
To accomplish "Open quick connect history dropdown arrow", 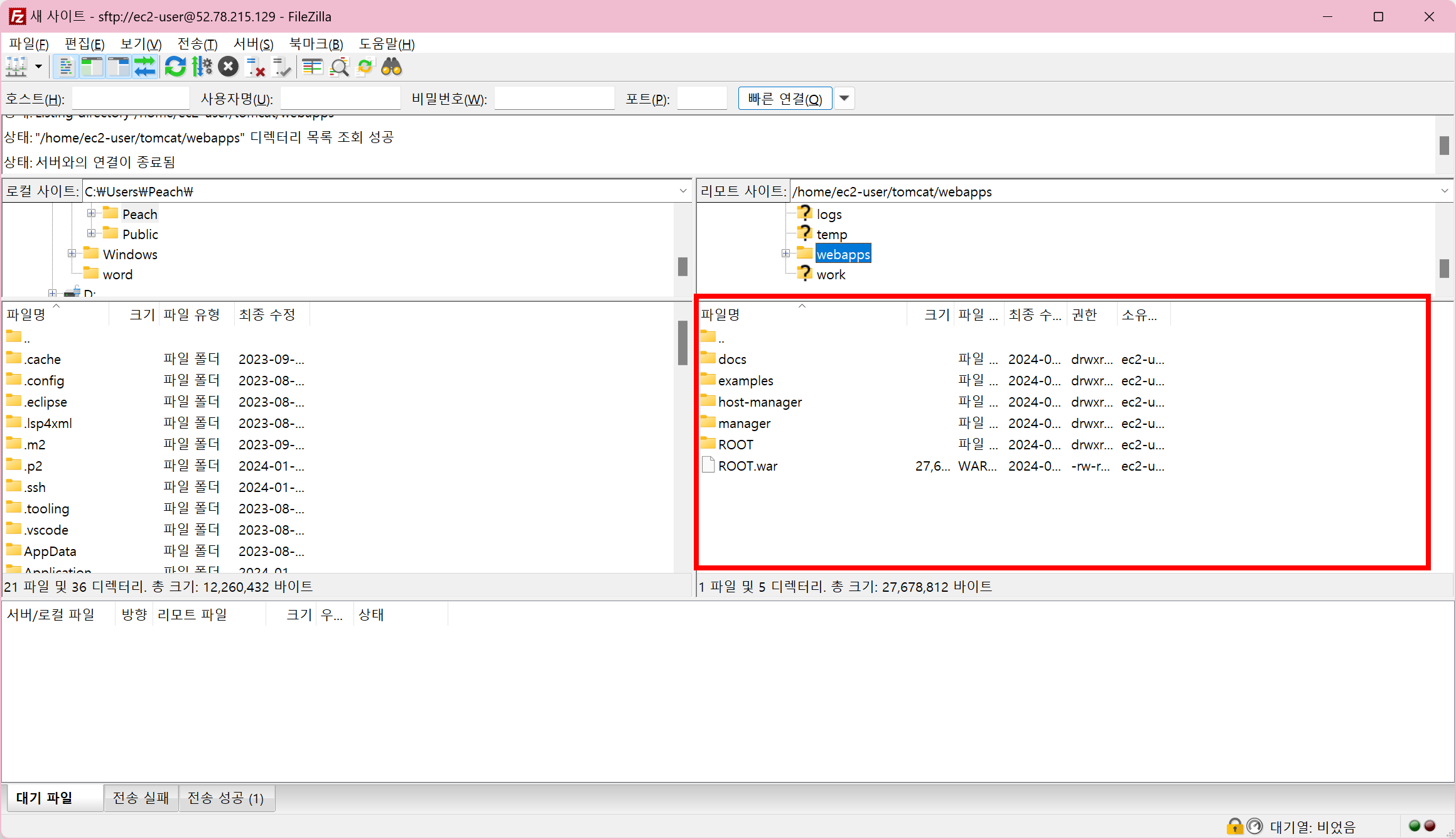I will [x=844, y=99].
